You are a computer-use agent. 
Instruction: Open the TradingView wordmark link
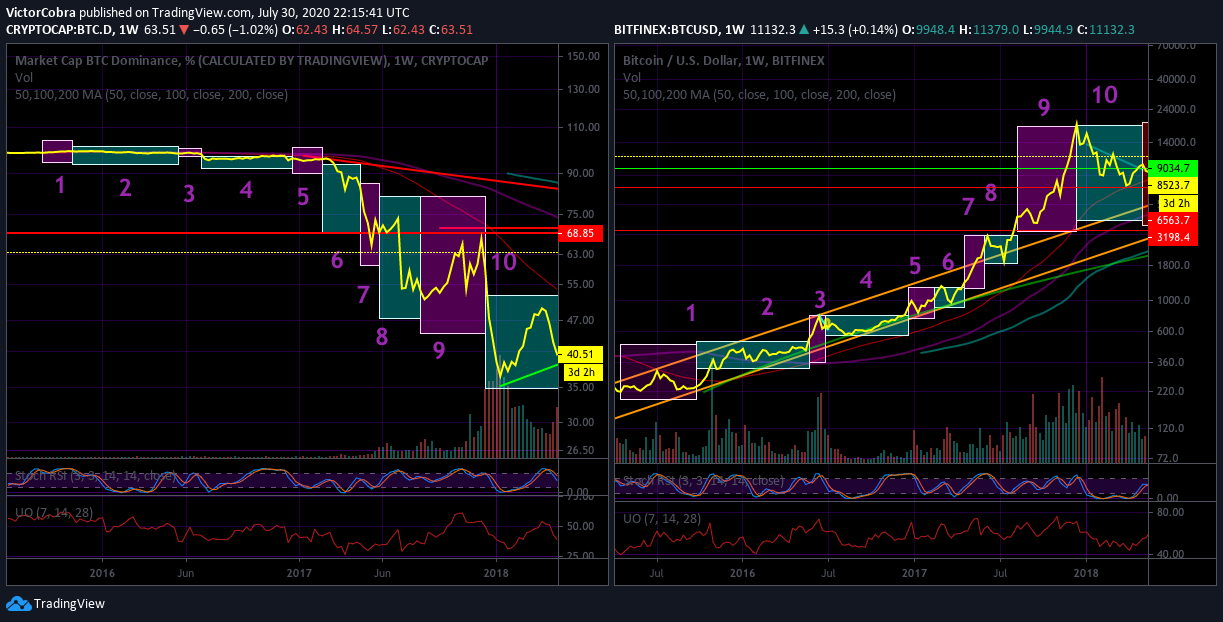coord(69,603)
